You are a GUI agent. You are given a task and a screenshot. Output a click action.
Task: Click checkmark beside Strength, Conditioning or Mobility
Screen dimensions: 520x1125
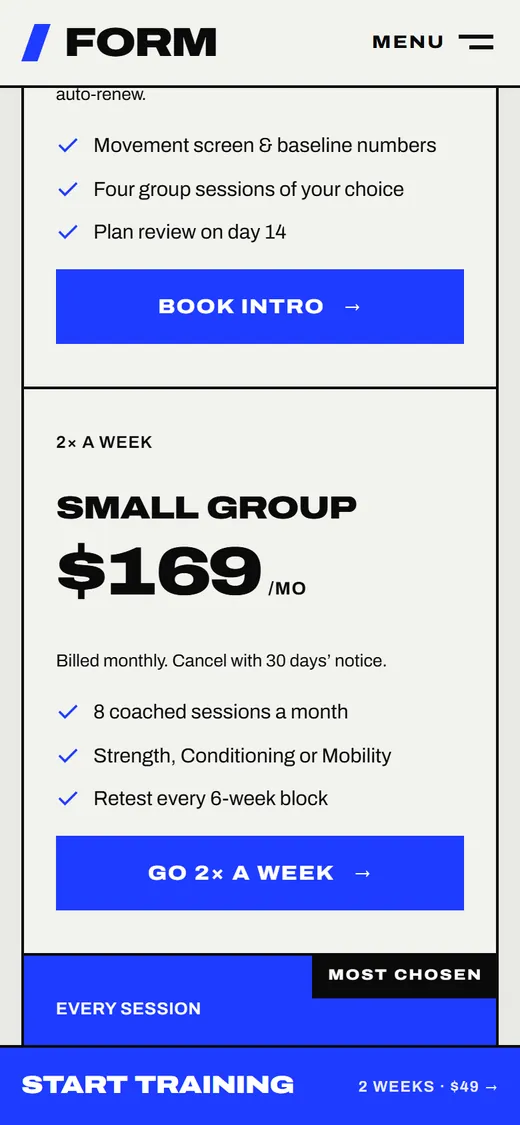[x=67, y=756]
